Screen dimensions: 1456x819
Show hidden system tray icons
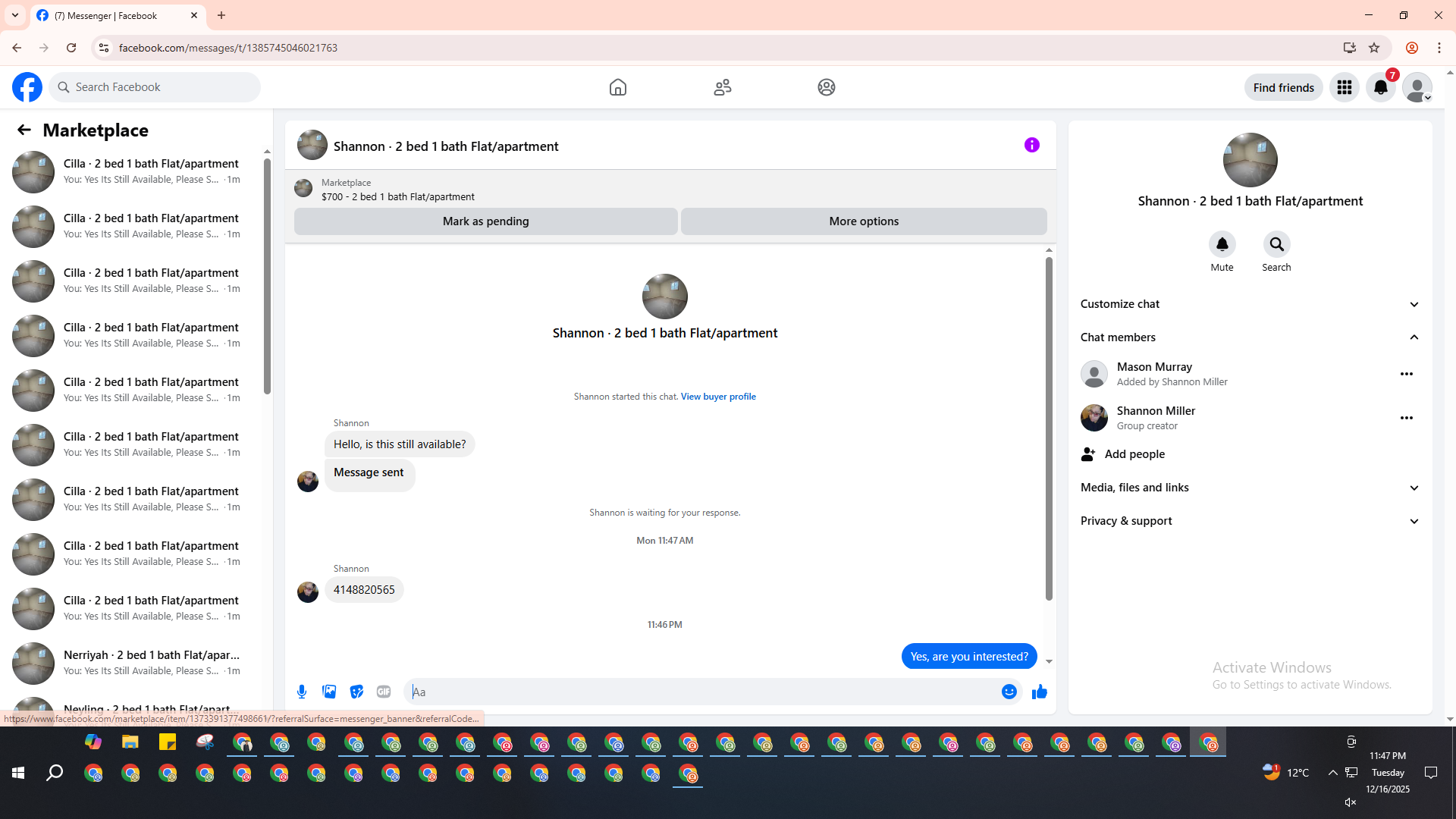point(1332,773)
